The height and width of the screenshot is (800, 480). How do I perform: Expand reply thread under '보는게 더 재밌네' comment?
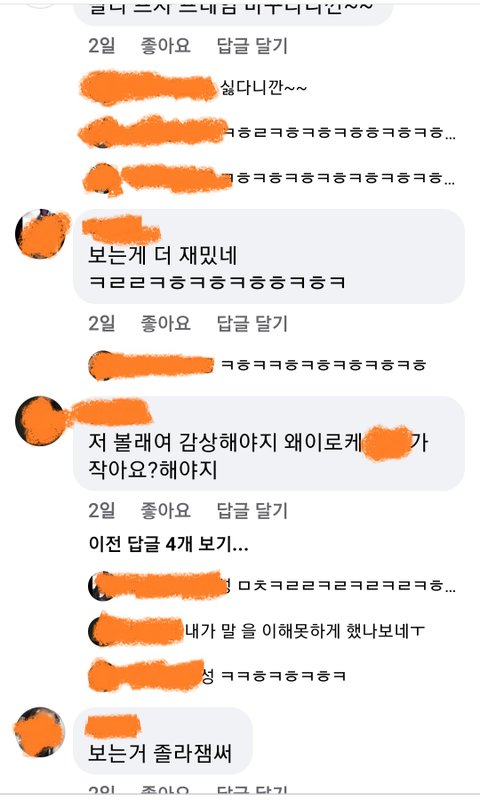click(258, 365)
